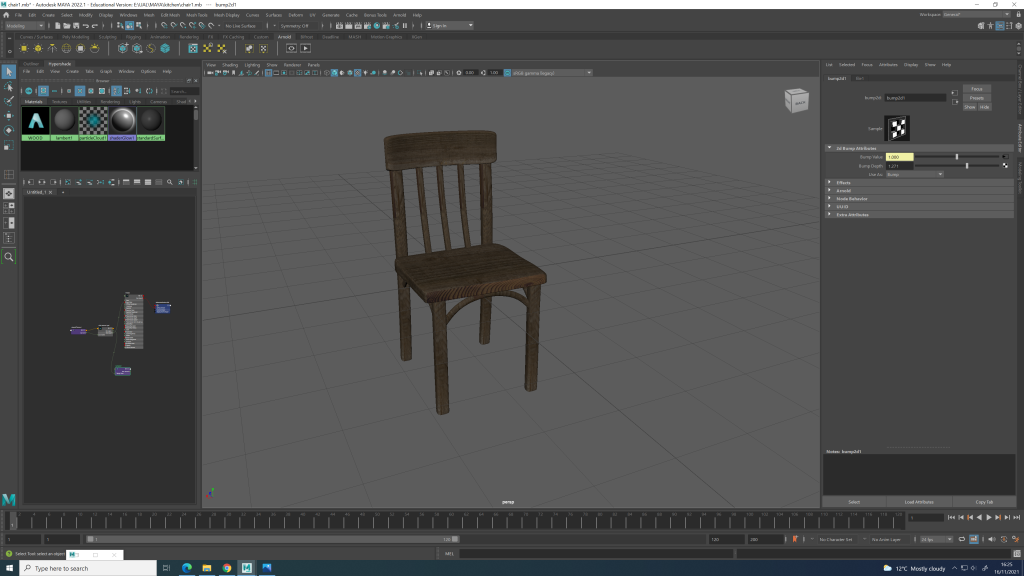This screenshot has height=576, width=1024.
Task: Expand the Effects section
Action: pyautogui.click(x=920, y=183)
